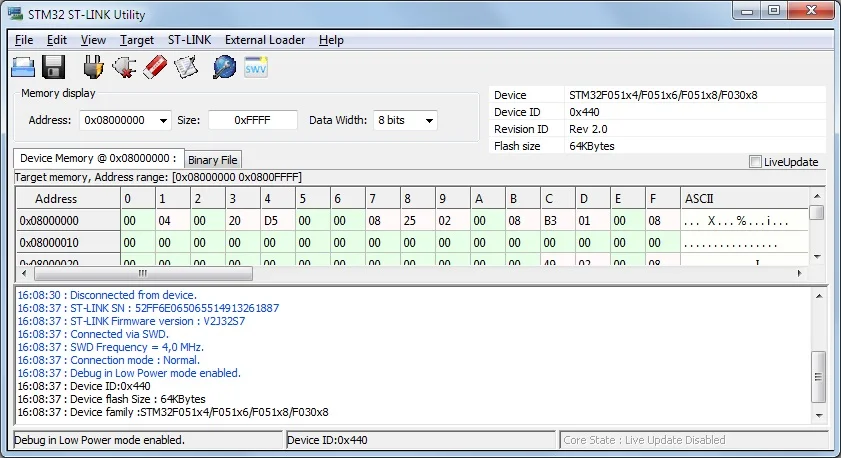
Task: Open the Edit menu
Action: [x=56, y=40]
